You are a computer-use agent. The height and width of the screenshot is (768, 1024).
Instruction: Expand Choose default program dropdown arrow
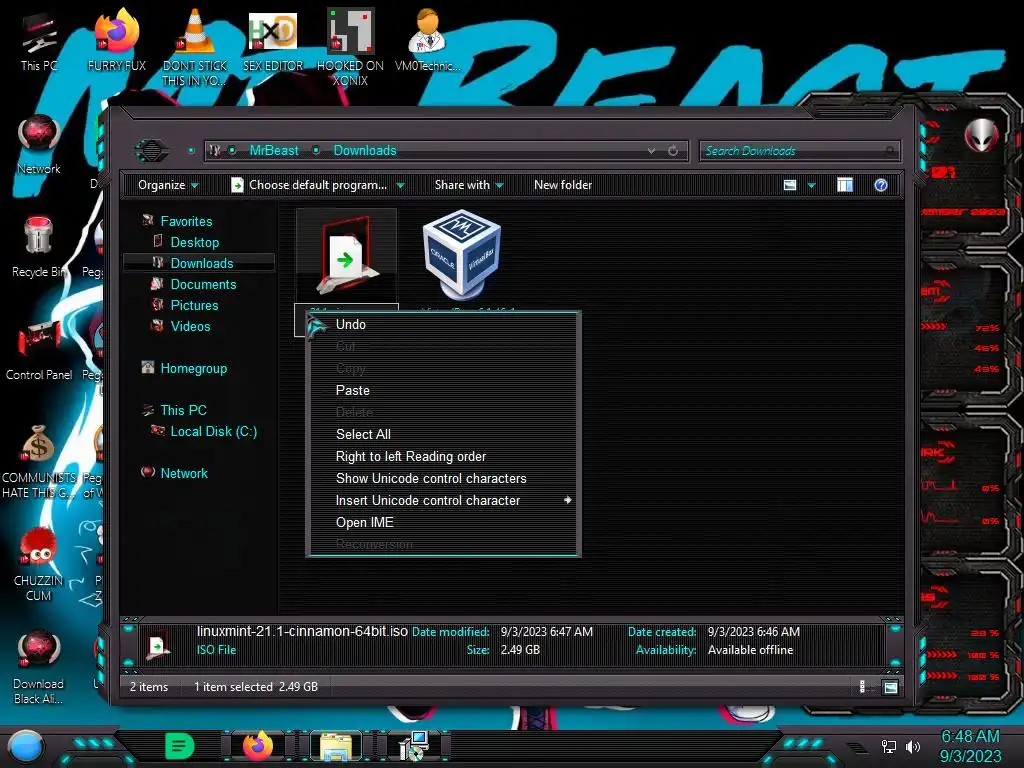pos(400,185)
